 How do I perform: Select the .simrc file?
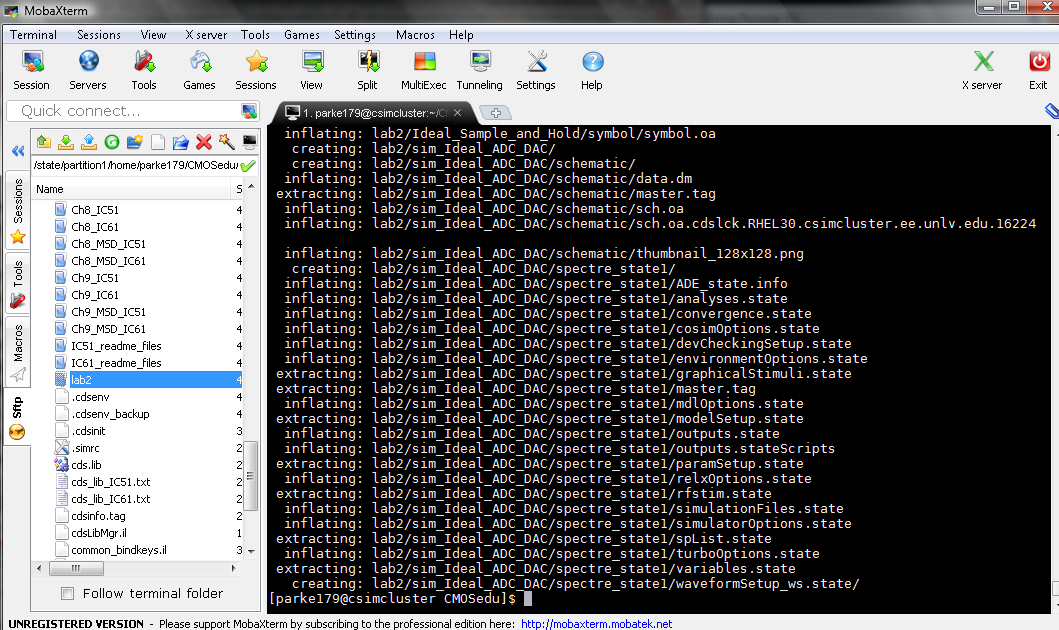85,448
